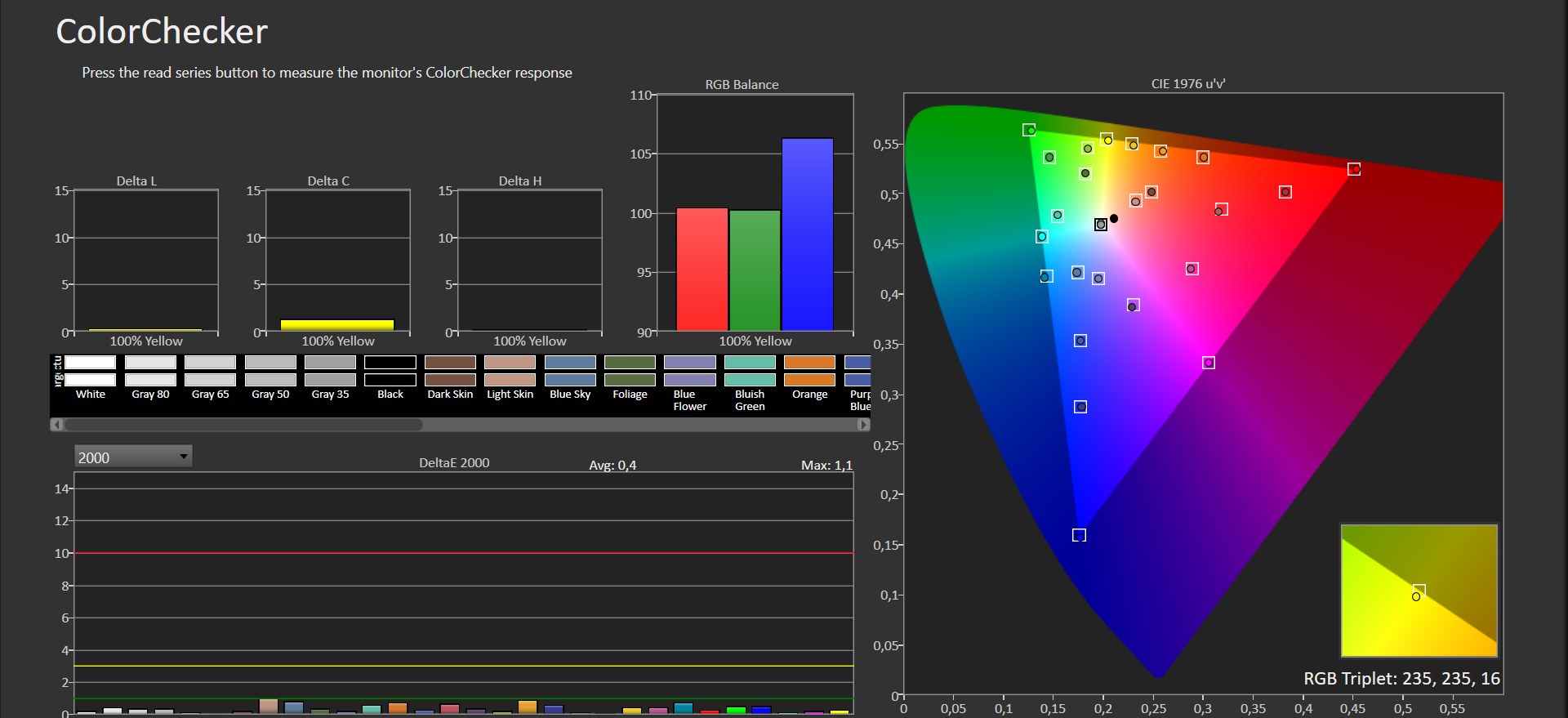Open the DeltaE formula dropdown showing 2000
This screenshot has height=718, width=1568.
pyautogui.click(x=133, y=457)
